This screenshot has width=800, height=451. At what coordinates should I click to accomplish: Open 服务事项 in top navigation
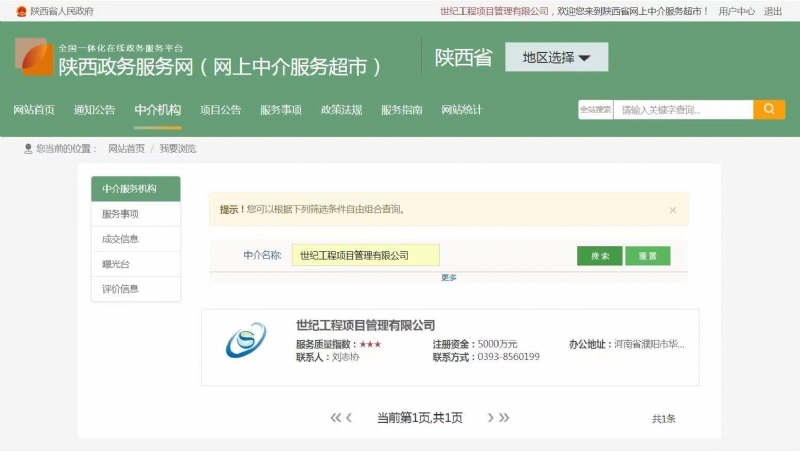click(281, 110)
